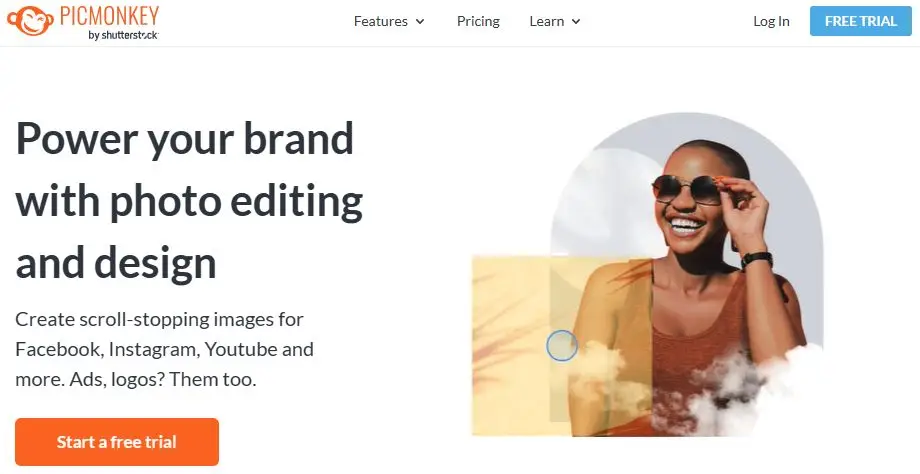Click the 'Create scroll-stopping images' paragraph
The image size is (920, 474).
point(165,350)
